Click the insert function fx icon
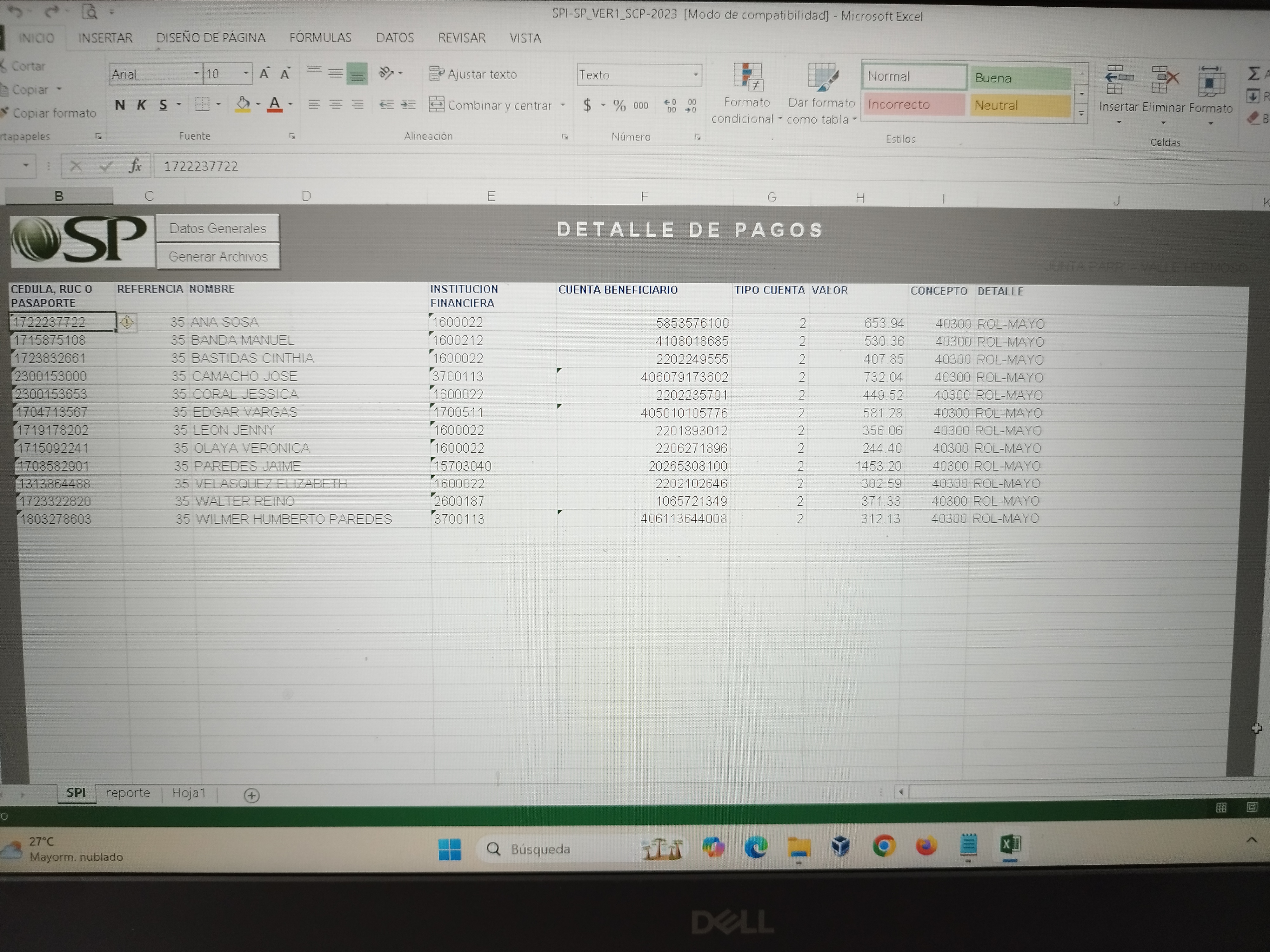The height and width of the screenshot is (952, 1270). pyautogui.click(x=135, y=166)
